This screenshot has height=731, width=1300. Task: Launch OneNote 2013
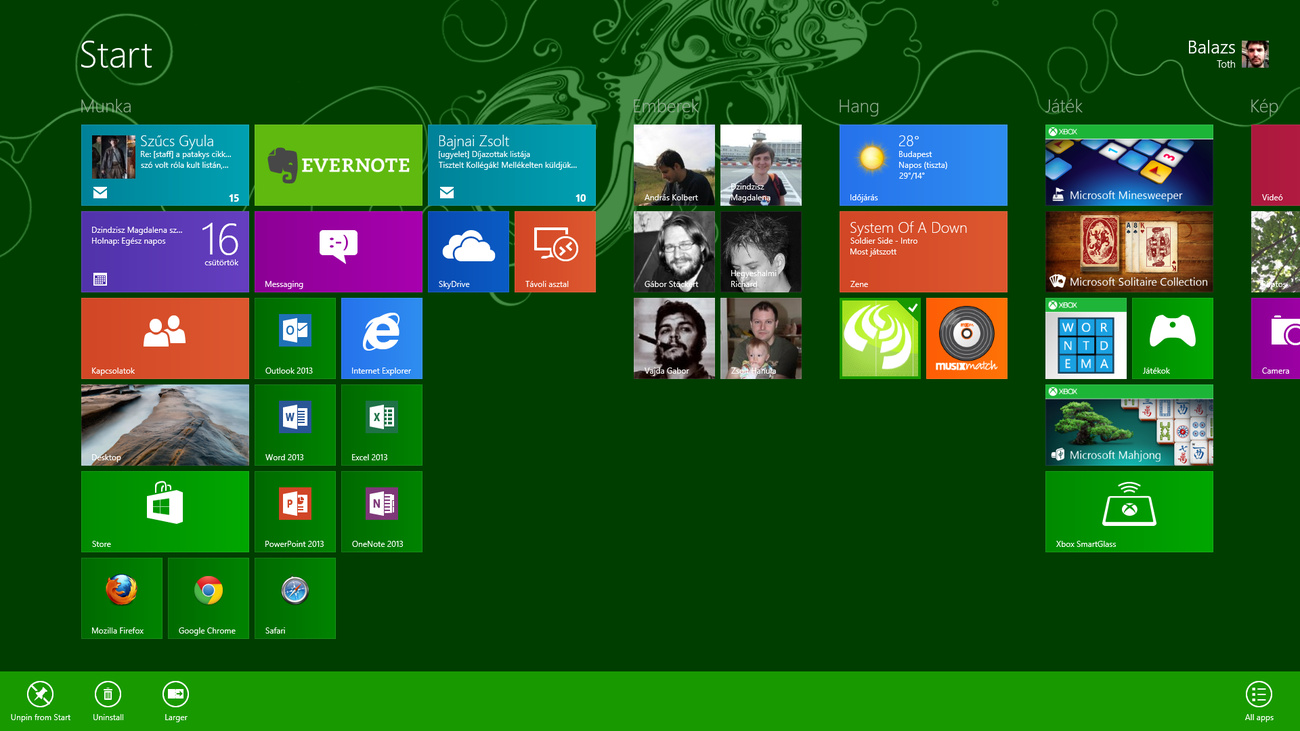tap(381, 512)
